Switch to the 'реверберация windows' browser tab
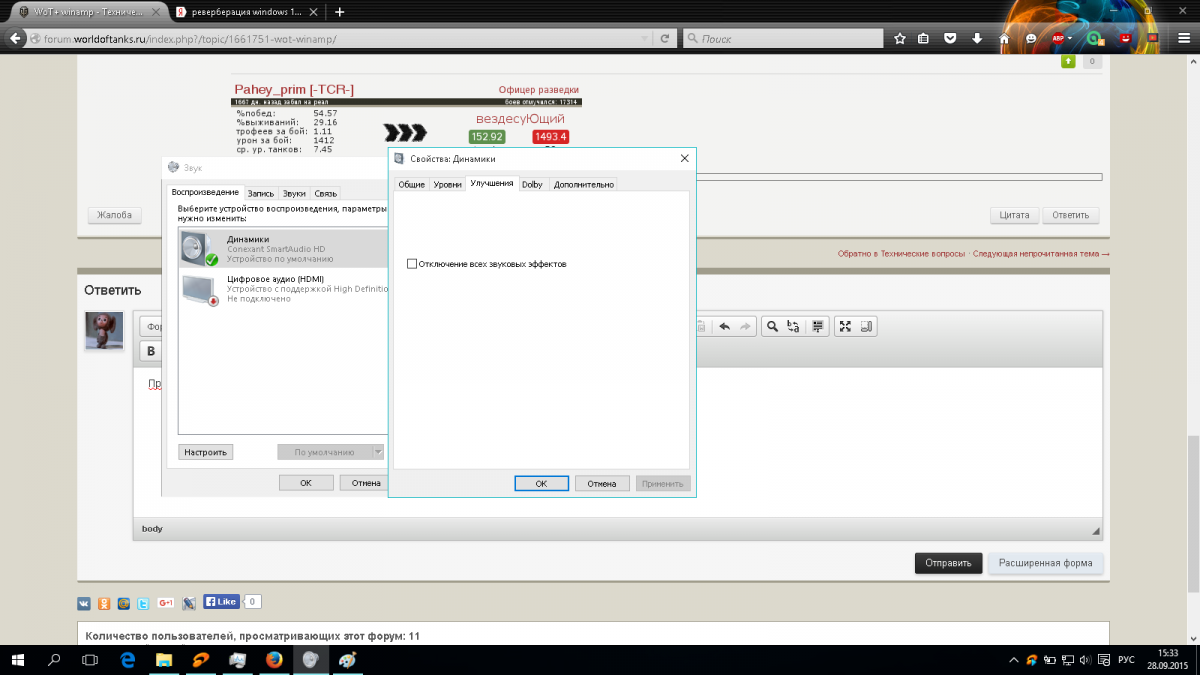 245,12
